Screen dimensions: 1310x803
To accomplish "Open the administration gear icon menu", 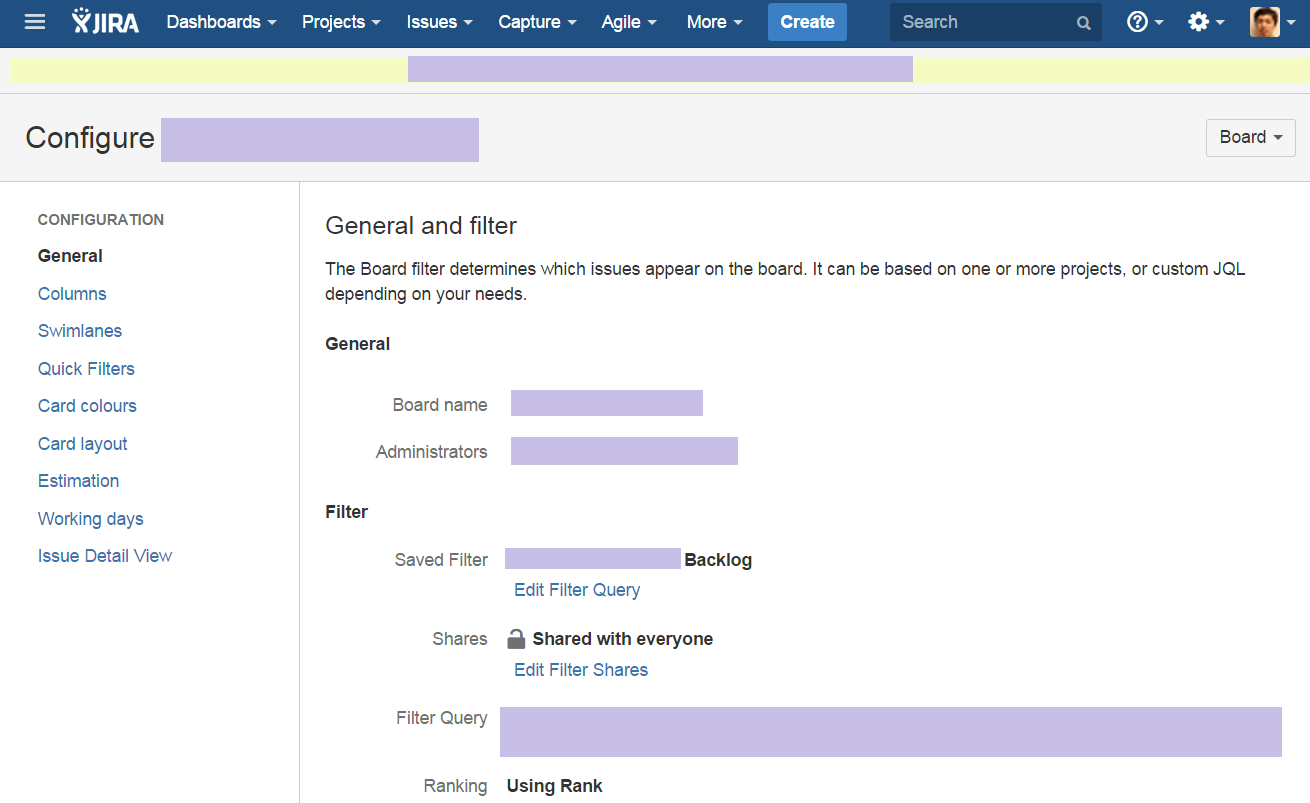I will 1205,22.
